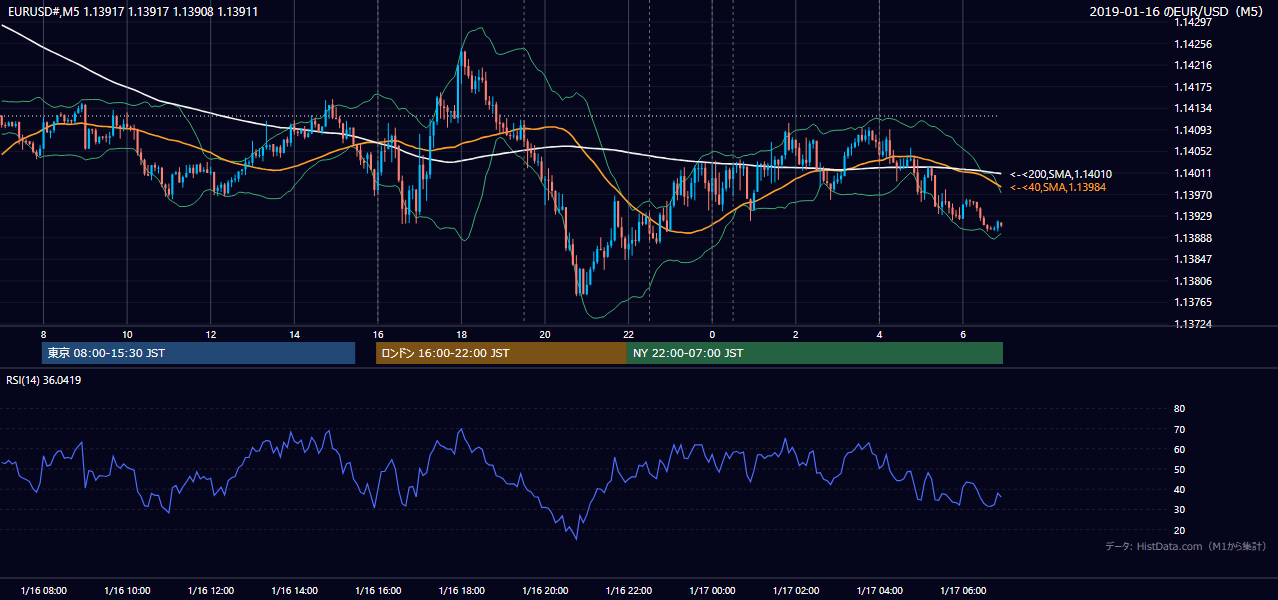Viewport: 1278px width, 600px height.
Task: Click RSI level 60 on the scale
Action: coord(1179,449)
